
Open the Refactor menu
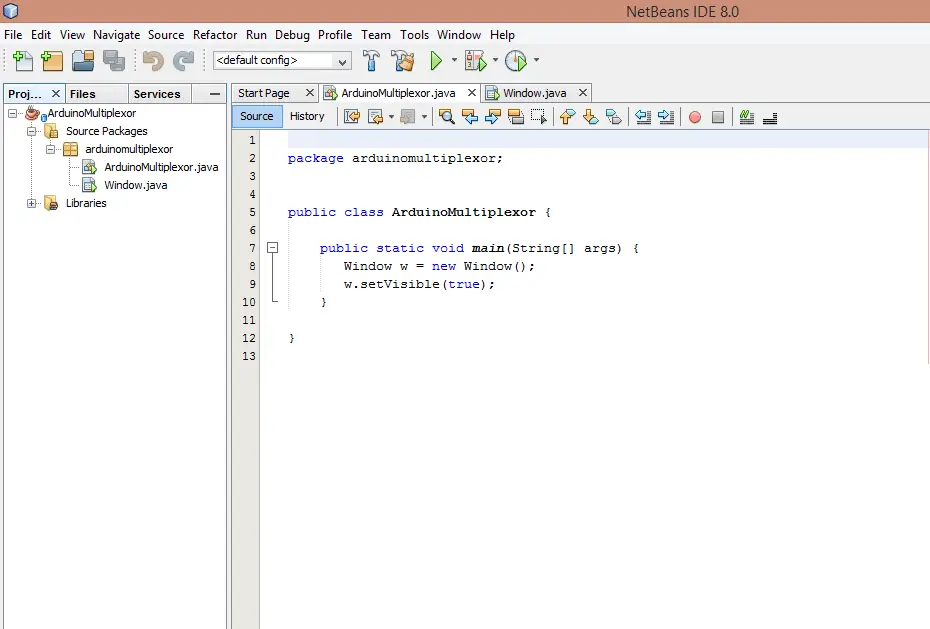[x=215, y=35]
